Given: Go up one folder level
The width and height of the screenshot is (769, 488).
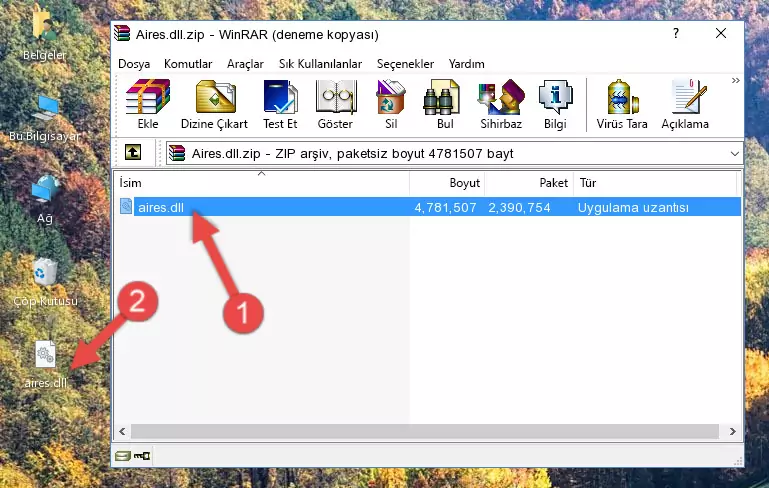Looking at the screenshot, I should click(133, 153).
